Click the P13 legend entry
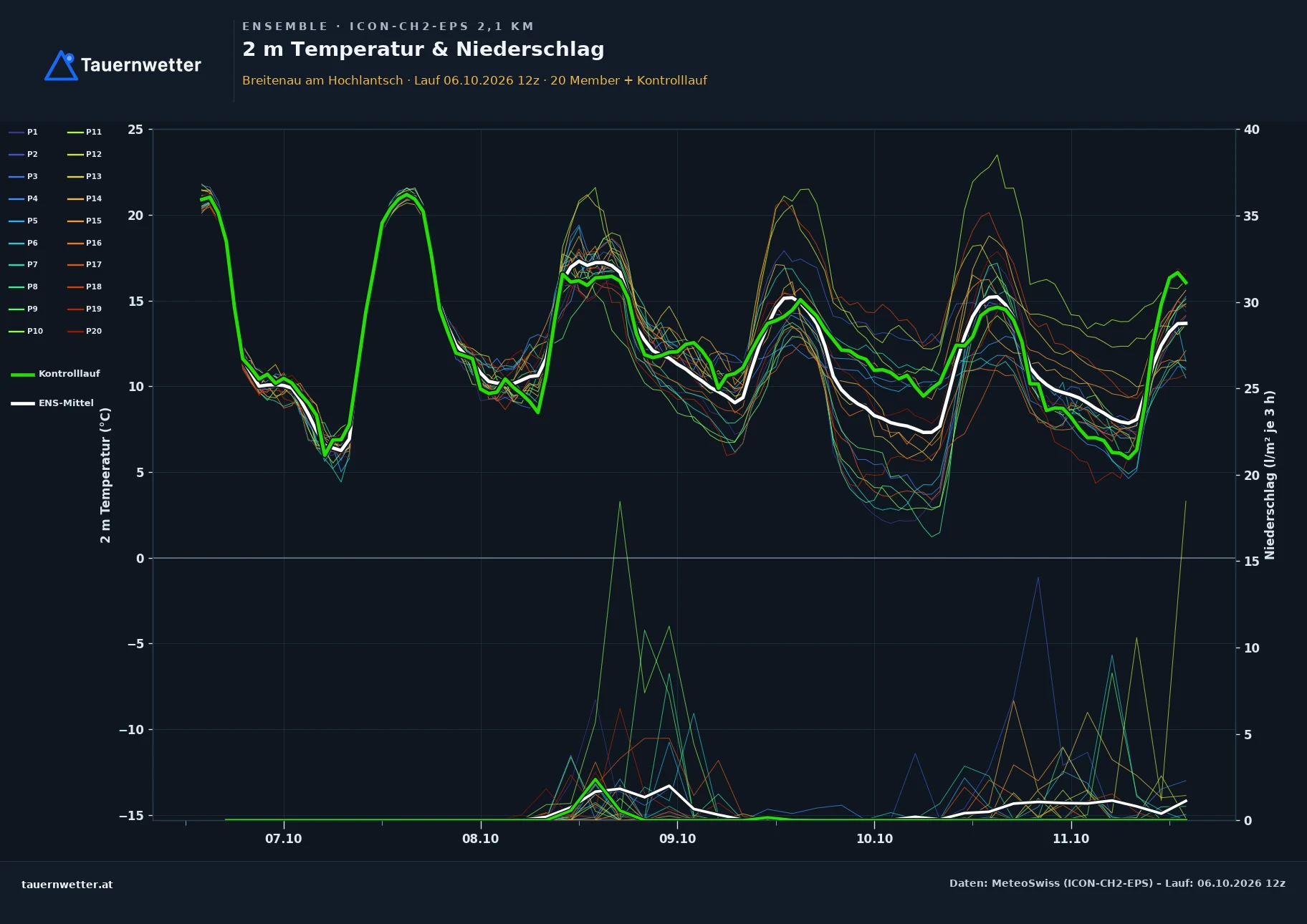1307x924 pixels. [85, 176]
